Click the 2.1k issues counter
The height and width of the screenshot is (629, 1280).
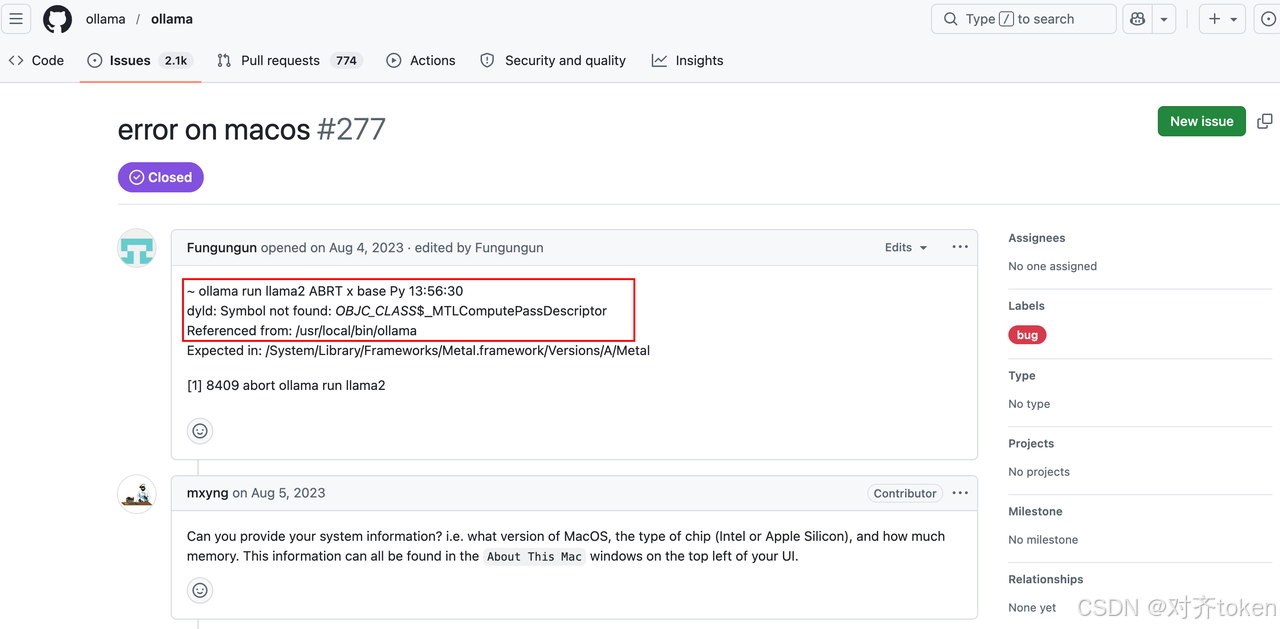[x=176, y=60]
